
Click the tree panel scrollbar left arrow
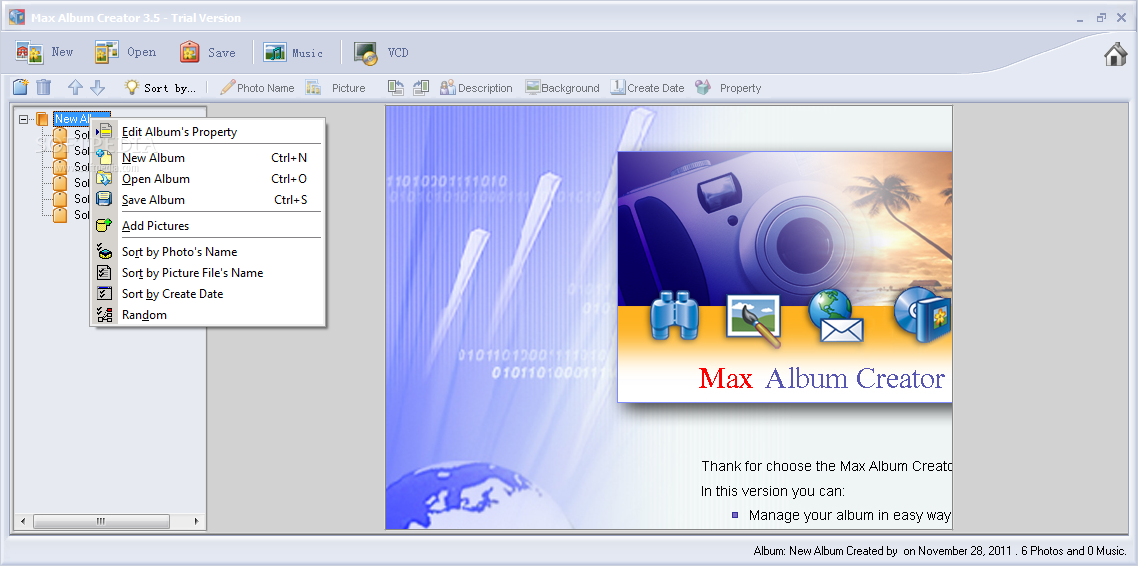pos(23,522)
